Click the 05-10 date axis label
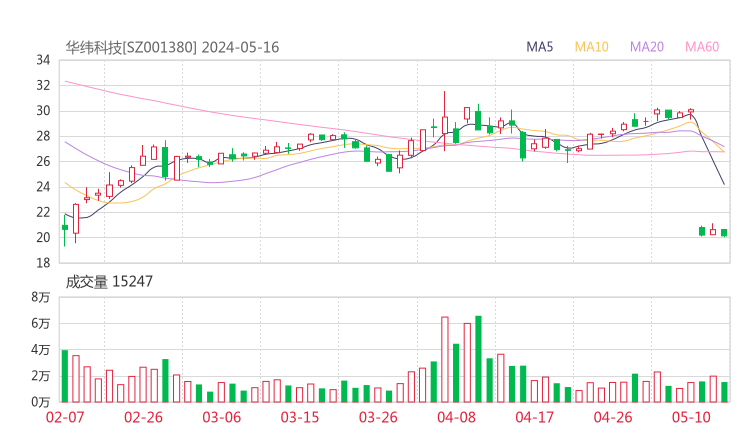740x440 pixels. pyautogui.click(x=691, y=417)
